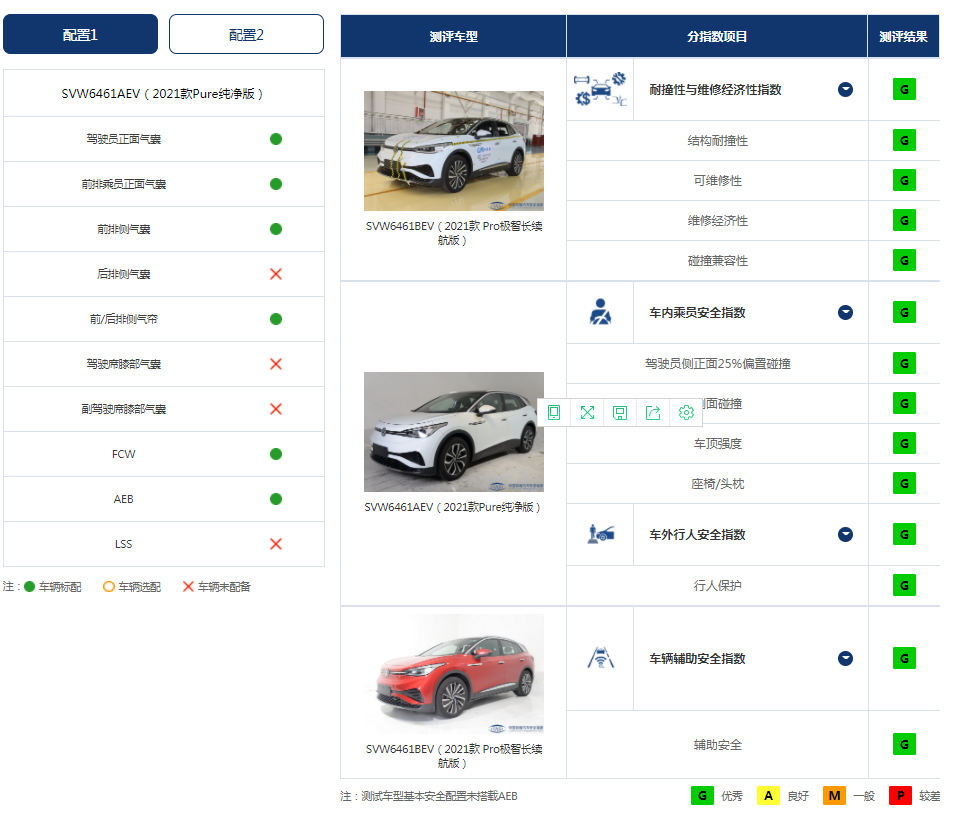Click the 耐撞性与维修经济性指数 car repair icon
Viewport: 965px width, 821px height.
coord(600,90)
